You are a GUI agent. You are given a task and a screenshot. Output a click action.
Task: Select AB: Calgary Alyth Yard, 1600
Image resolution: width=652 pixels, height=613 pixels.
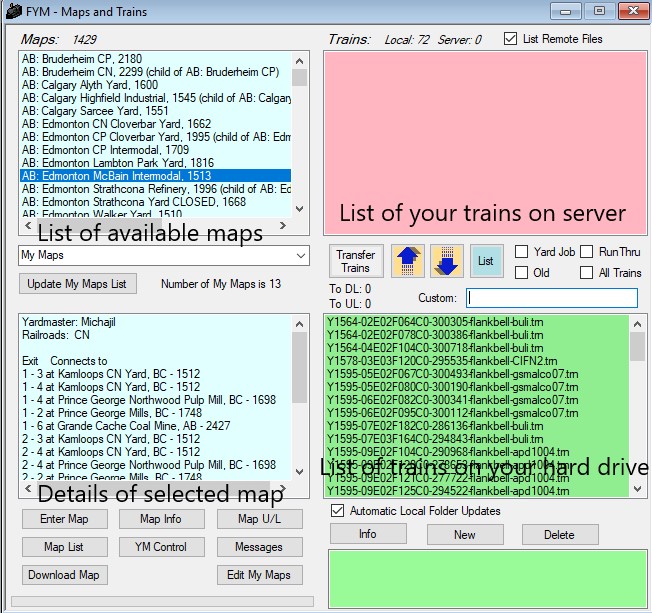(156, 85)
